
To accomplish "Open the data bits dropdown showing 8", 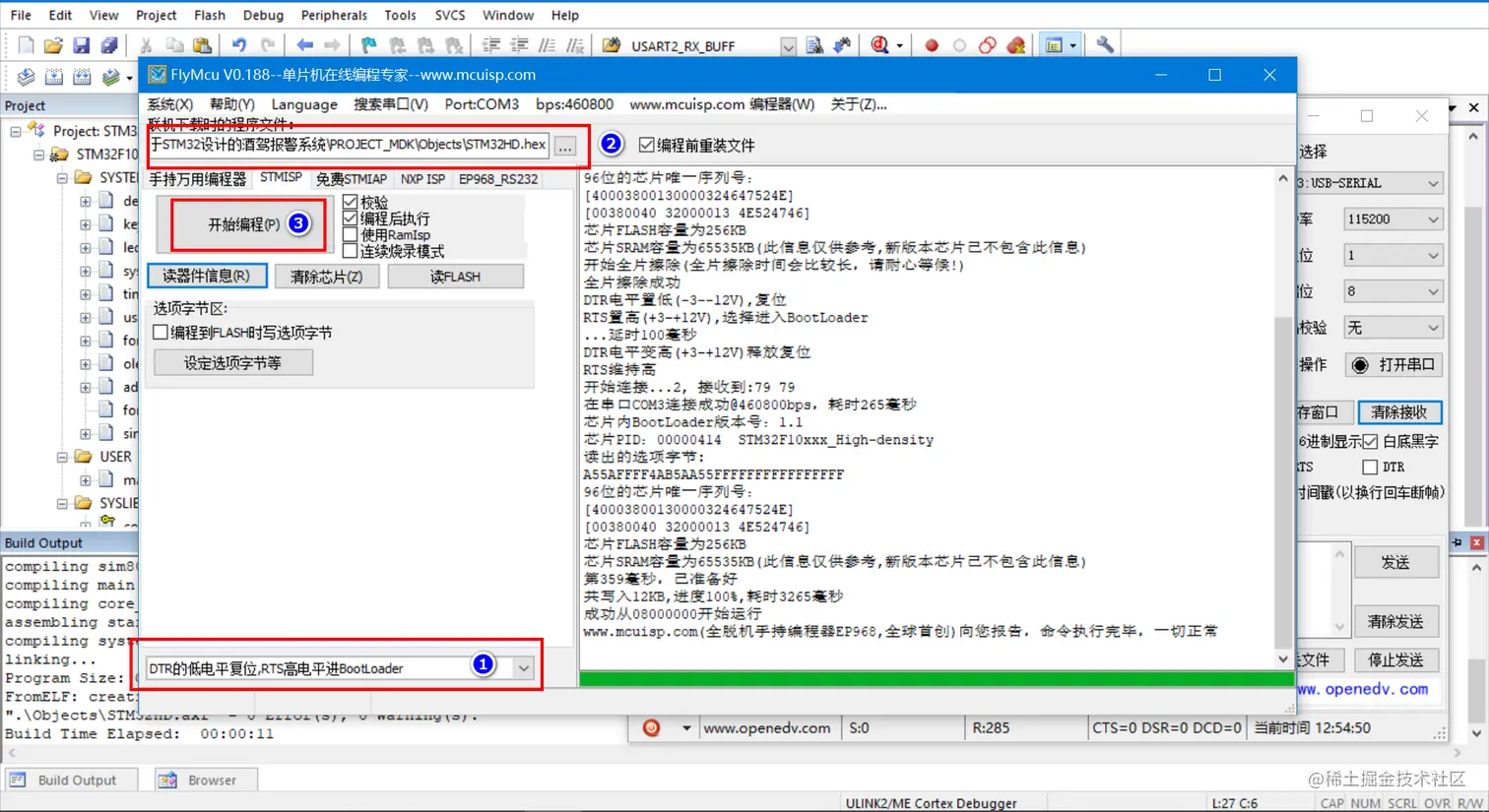I will click(x=1433, y=291).
